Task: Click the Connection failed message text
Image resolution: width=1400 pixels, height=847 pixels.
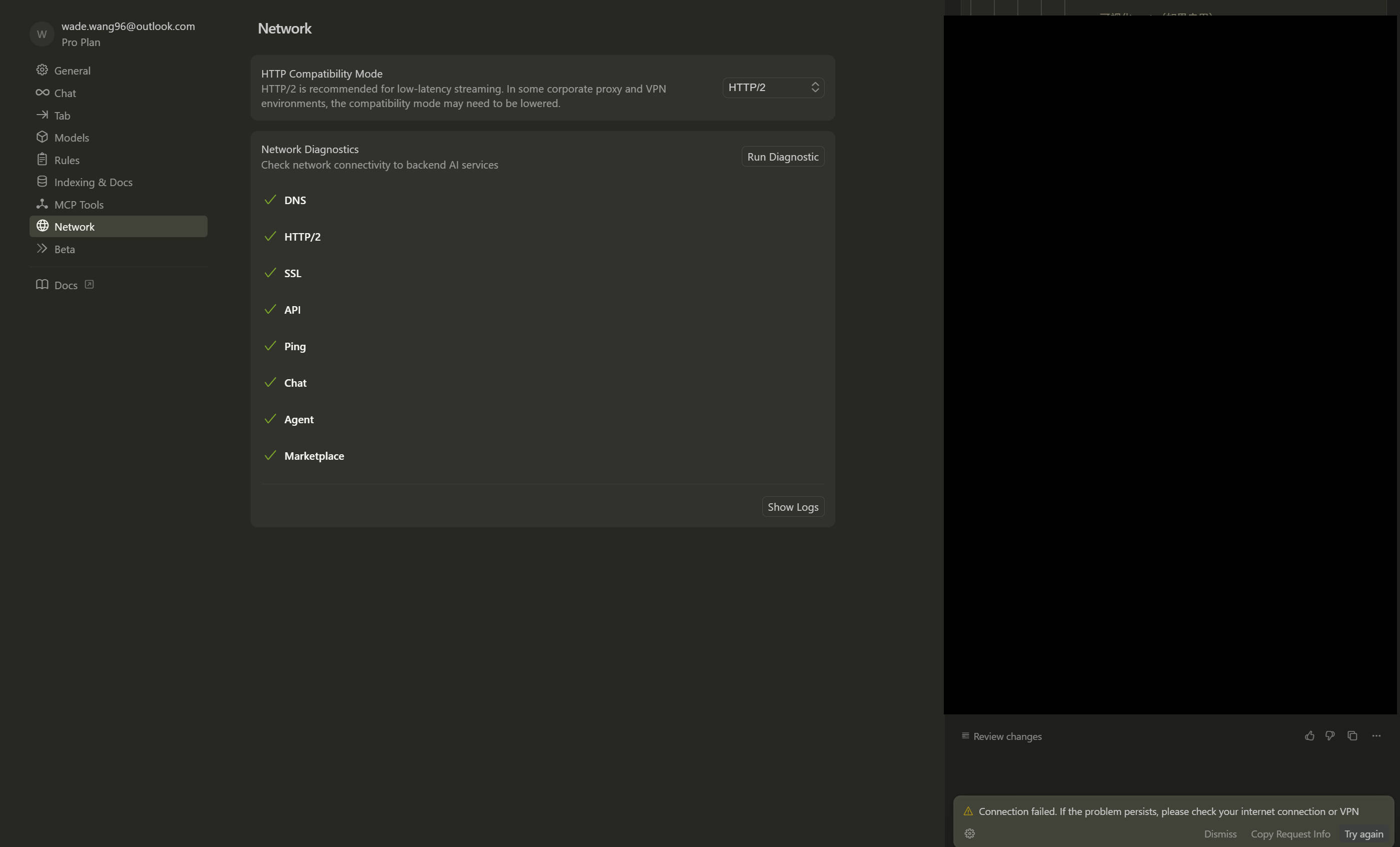Action: tap(1168, 811)
